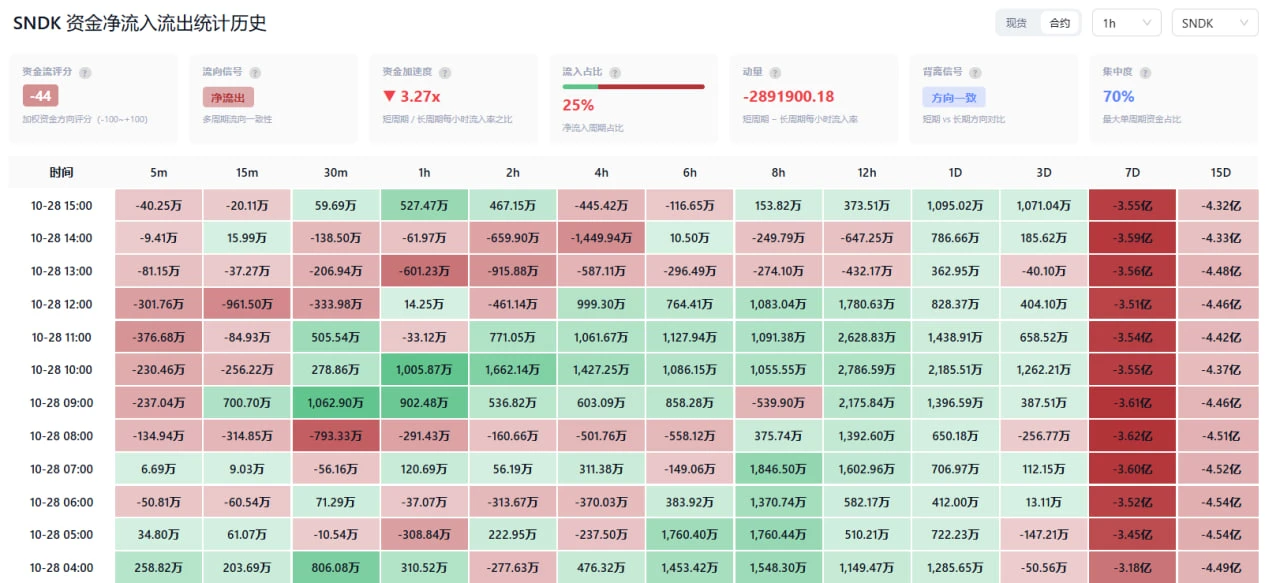
Task: Click the 2,786.59万 cell in 12h column
Action: pyautogui.click(x=866, y=370)
